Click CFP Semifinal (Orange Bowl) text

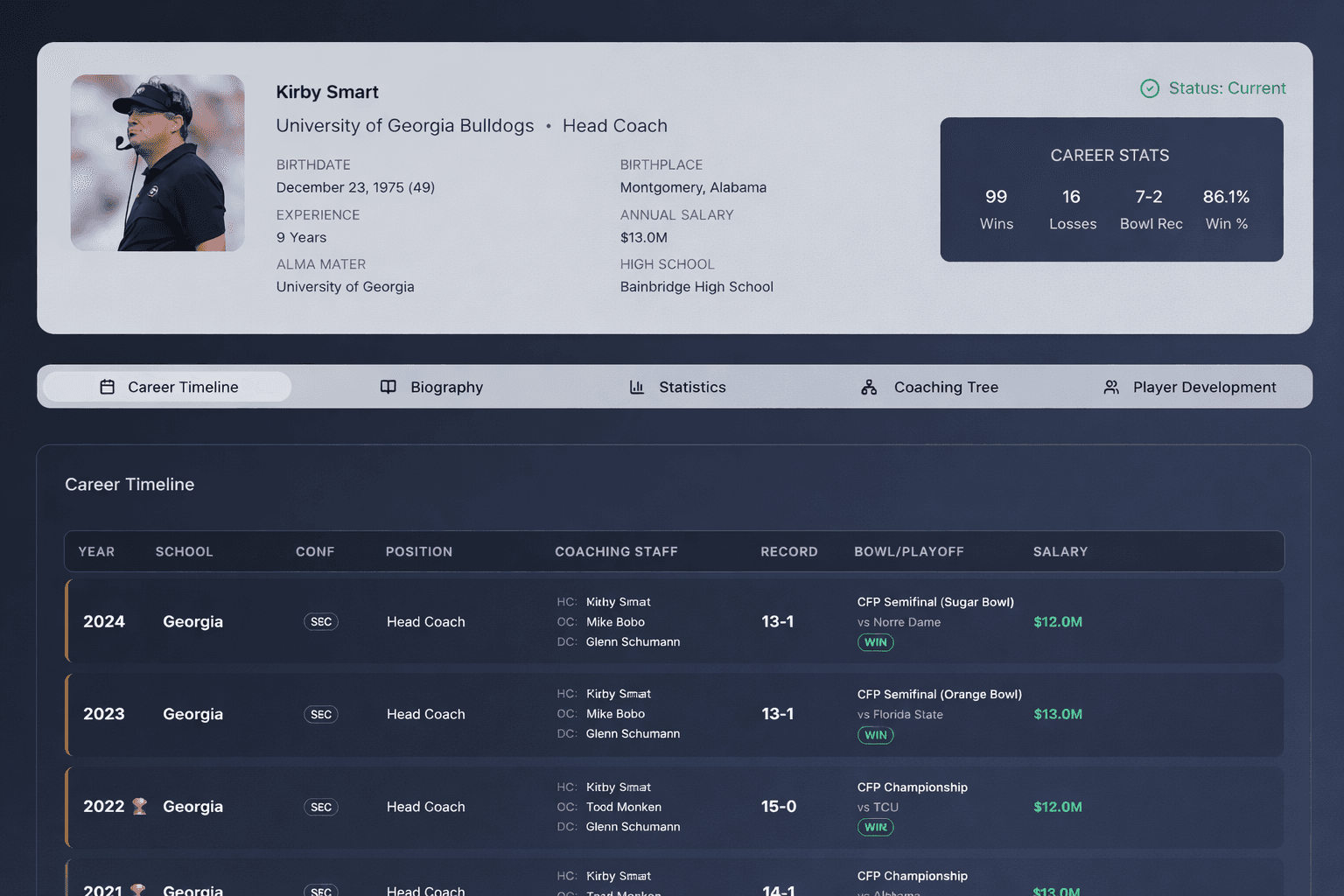(x=940, y=694)
